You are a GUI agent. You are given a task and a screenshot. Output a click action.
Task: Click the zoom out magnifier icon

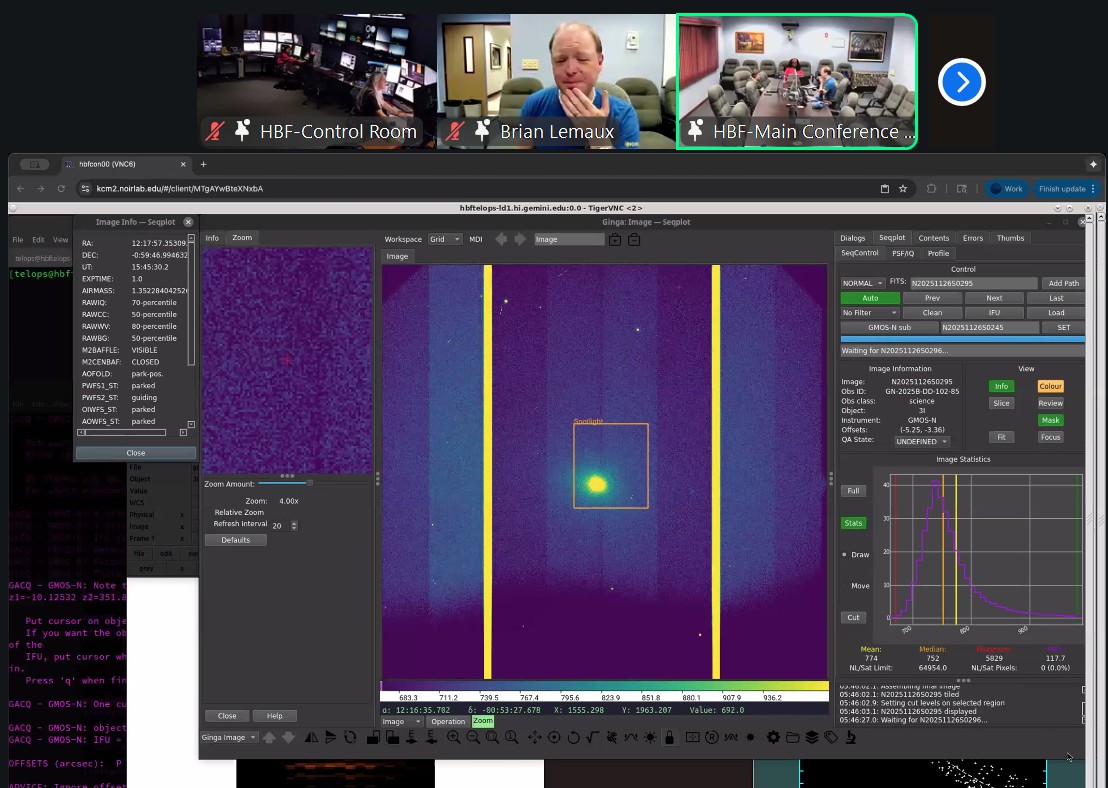[473, 737]
